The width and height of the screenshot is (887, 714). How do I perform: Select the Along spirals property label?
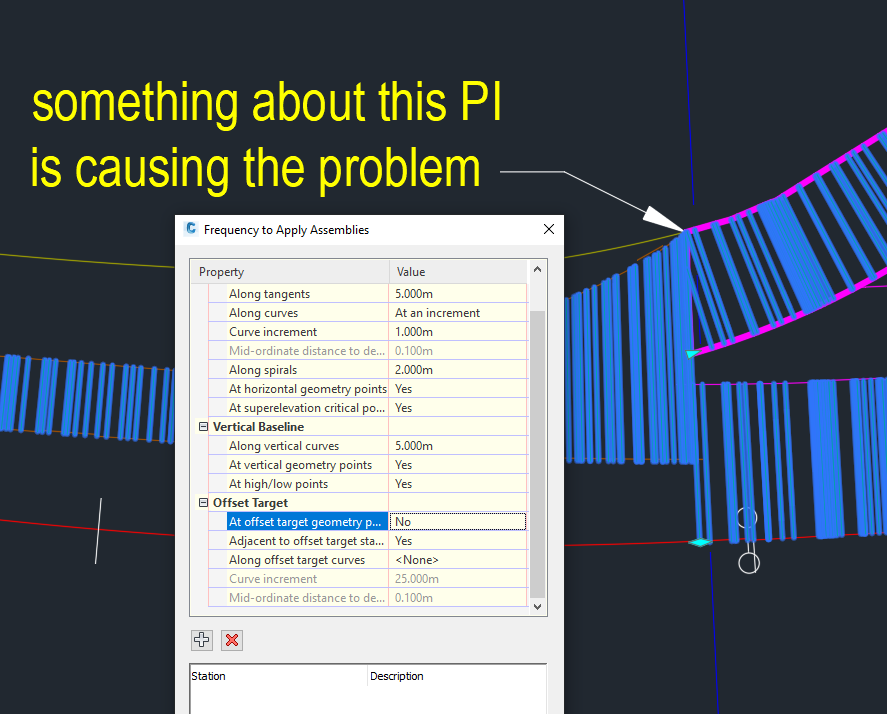point(263,369)
